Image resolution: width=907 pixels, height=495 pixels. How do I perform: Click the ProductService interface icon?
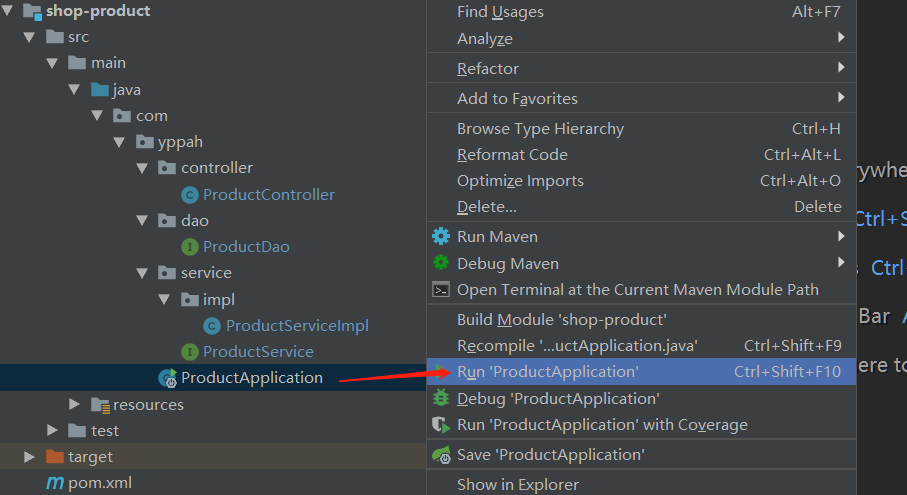click(190, 352)
